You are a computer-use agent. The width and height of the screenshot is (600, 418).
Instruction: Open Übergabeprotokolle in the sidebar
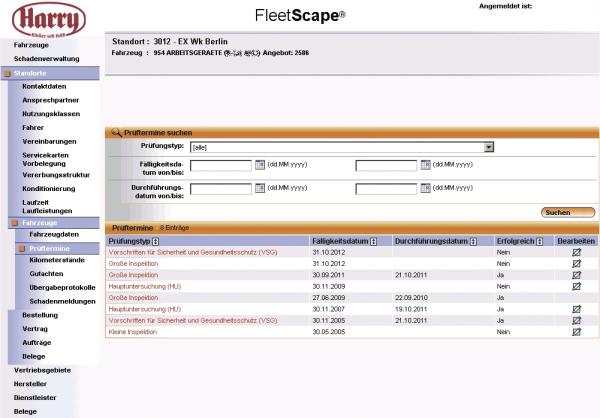tap(62, 288)
